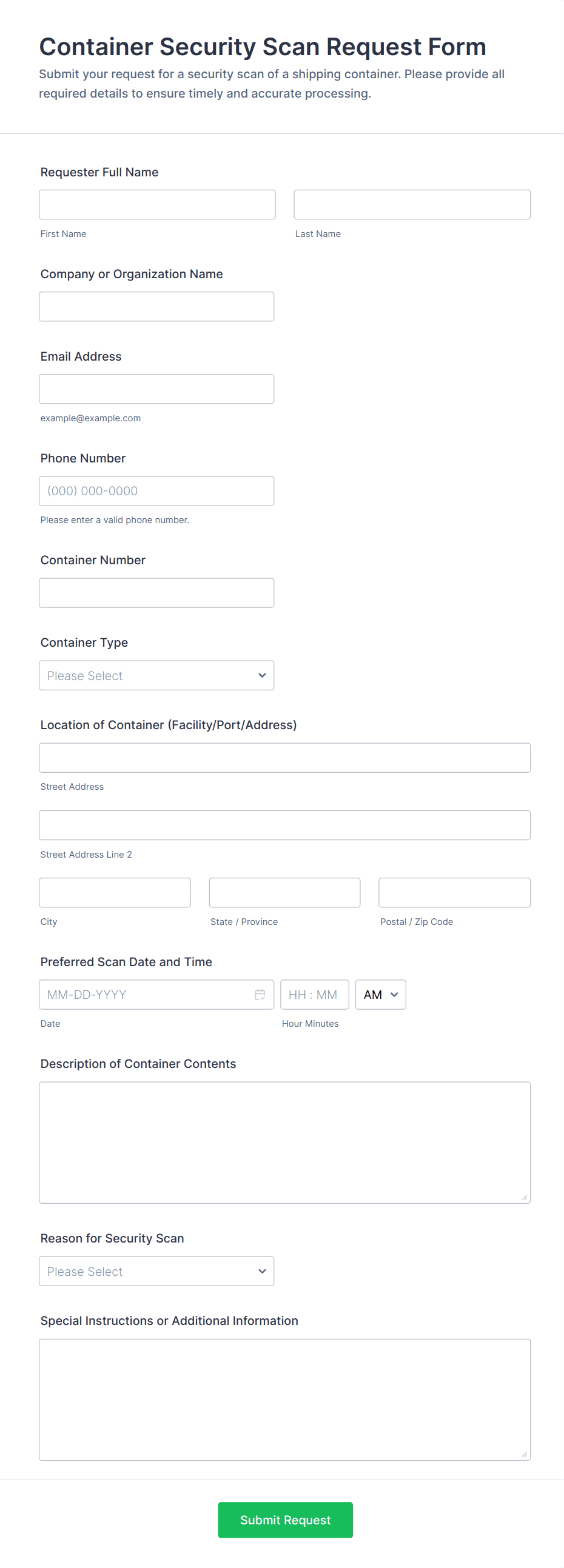The image size is (564, 1568).
Task: Select the Street Address Line 2 field
Action: pyautogui.click(x=284, y=826)
